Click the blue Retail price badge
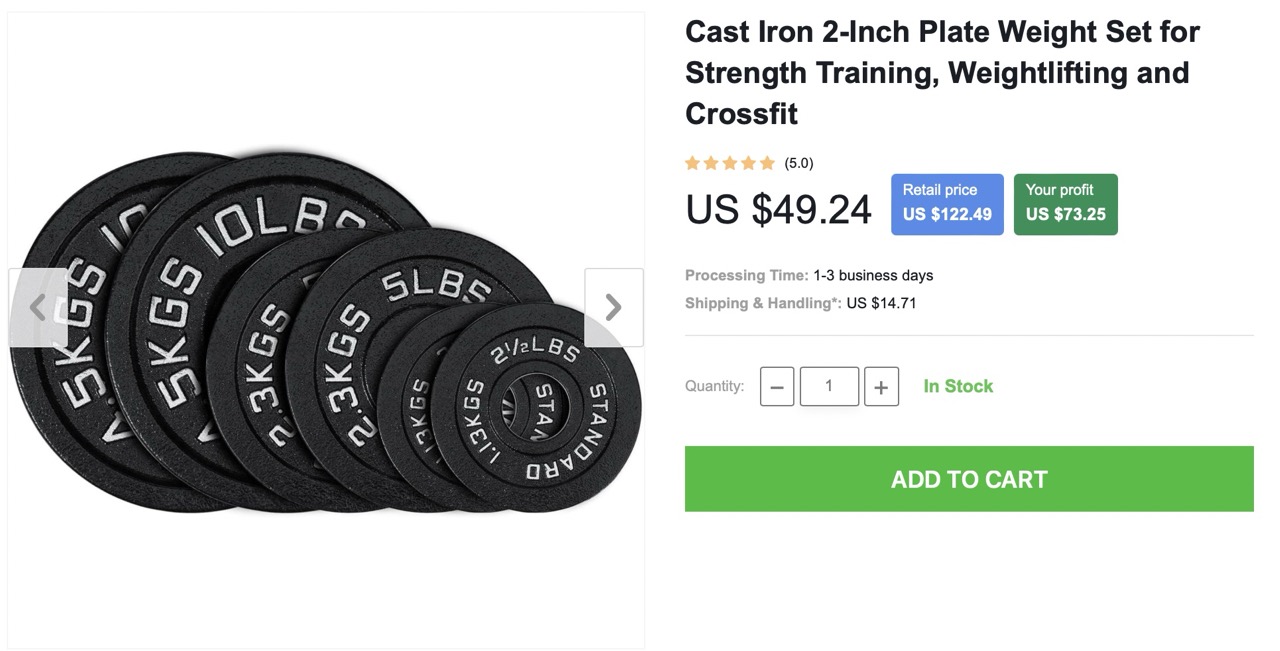This screenshot has width=1280, height=651. (947, 204)
